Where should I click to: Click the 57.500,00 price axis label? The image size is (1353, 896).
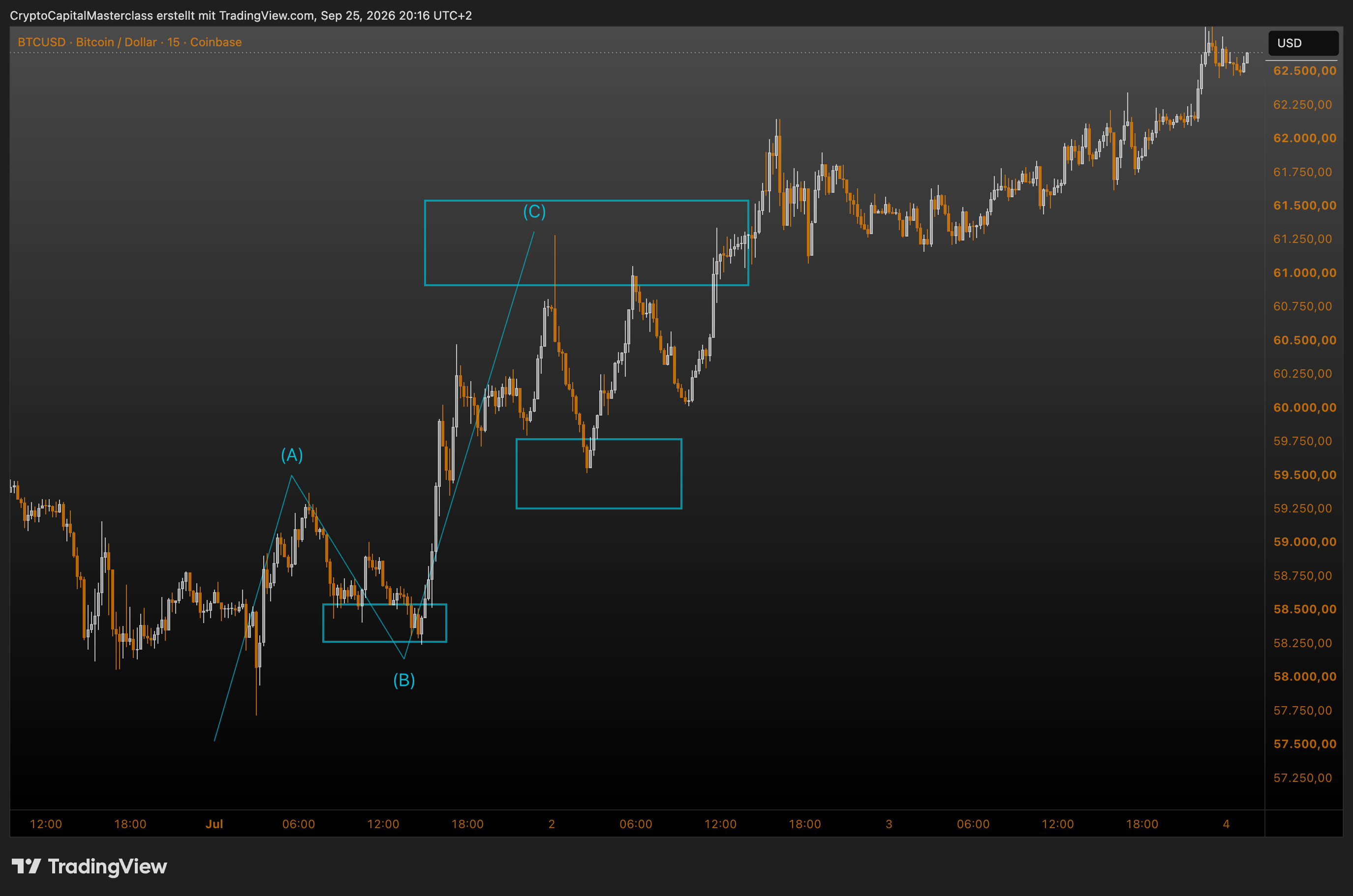pyautogui.click(x=1305, y=744)
